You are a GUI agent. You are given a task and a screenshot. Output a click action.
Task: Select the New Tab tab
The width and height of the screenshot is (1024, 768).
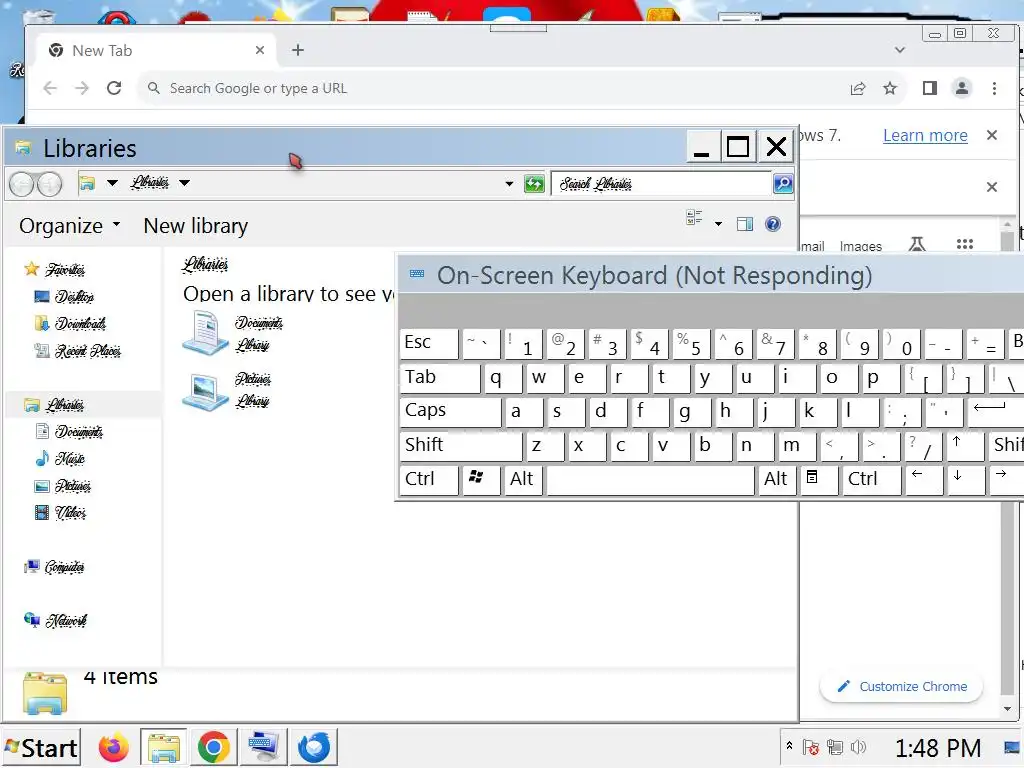click(157, 50)
